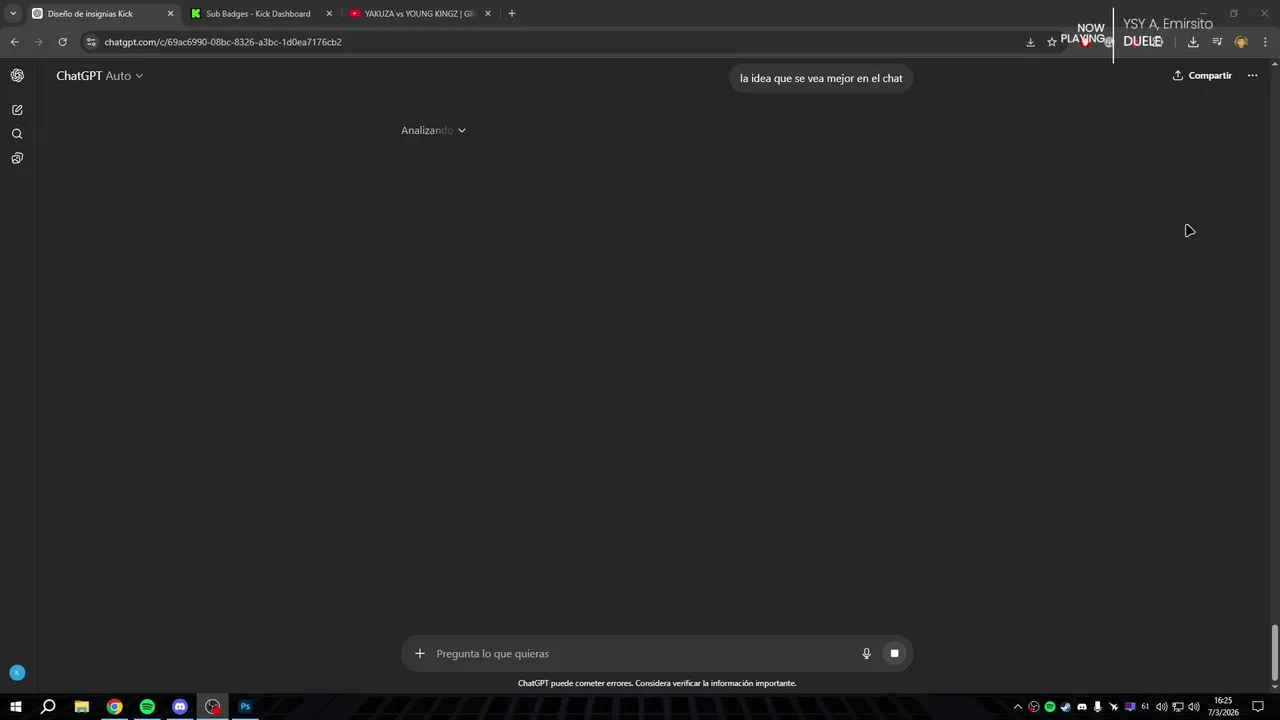Open the user profile avatar in sidebar
Viewport: 1280px width, 720px height.
[x=17, y=673]
